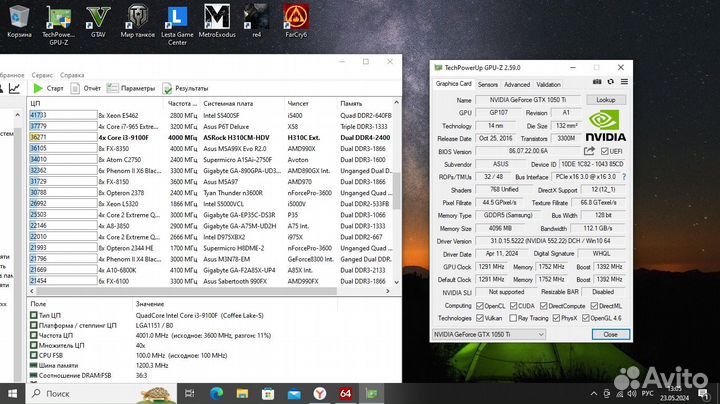
Task: Open the GPU selection dropdown in GPU-Z
Action: pyautogui.click(x=489, y=334)
